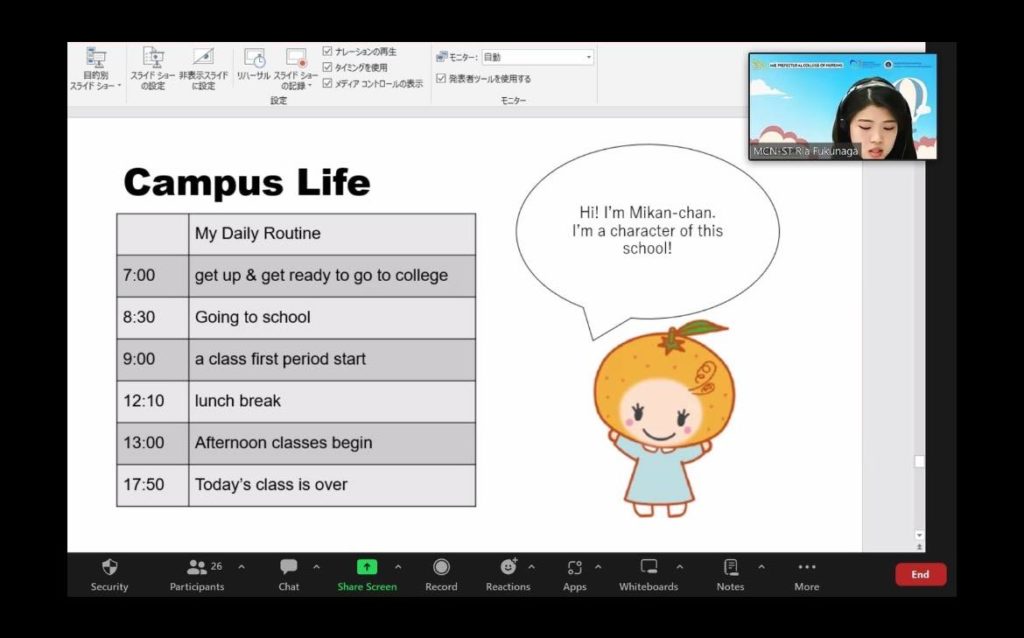Screen dimensions: 1024x638
Task: Expand the chevron beside Notes
Action: (x=761, y=567)
